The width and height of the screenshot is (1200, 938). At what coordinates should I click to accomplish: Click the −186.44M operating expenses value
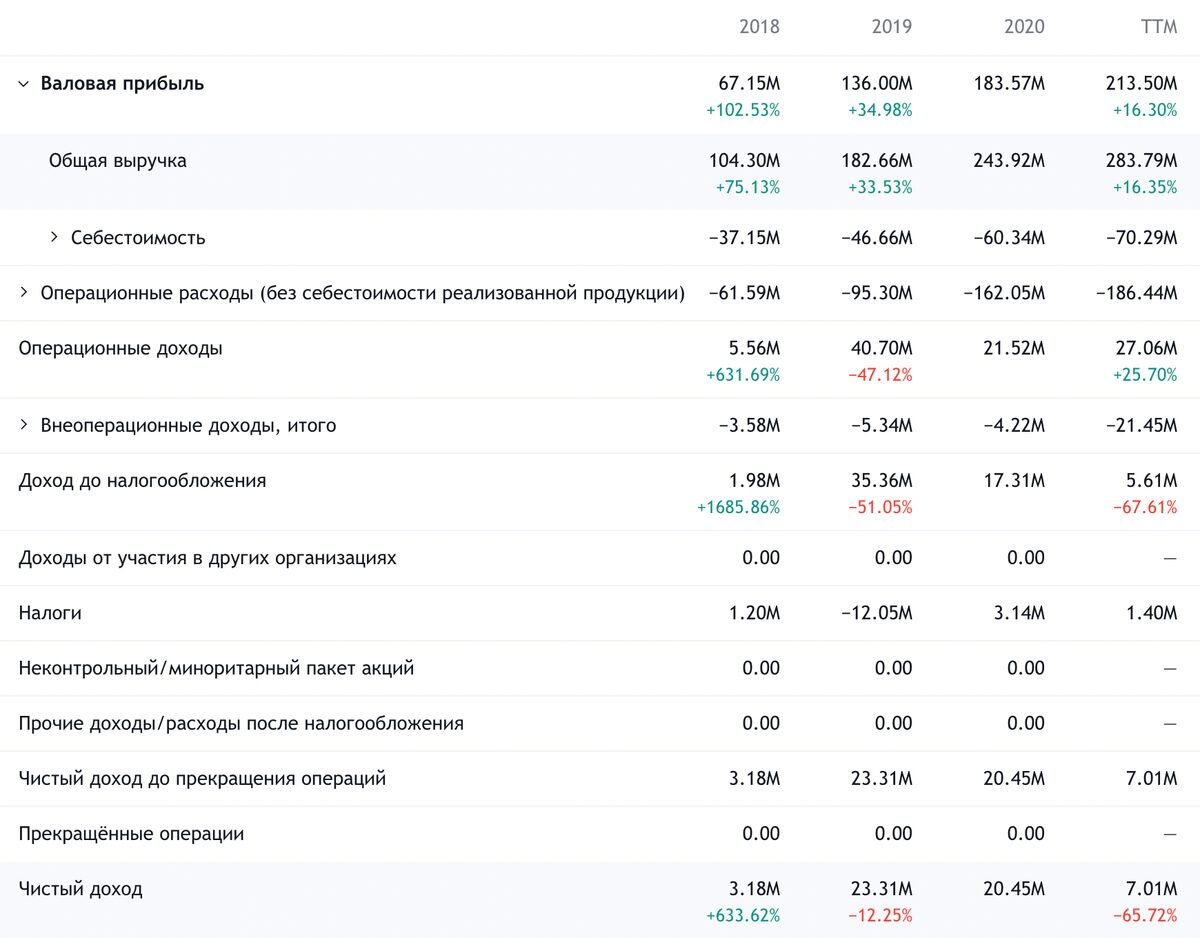[1138, 293]
